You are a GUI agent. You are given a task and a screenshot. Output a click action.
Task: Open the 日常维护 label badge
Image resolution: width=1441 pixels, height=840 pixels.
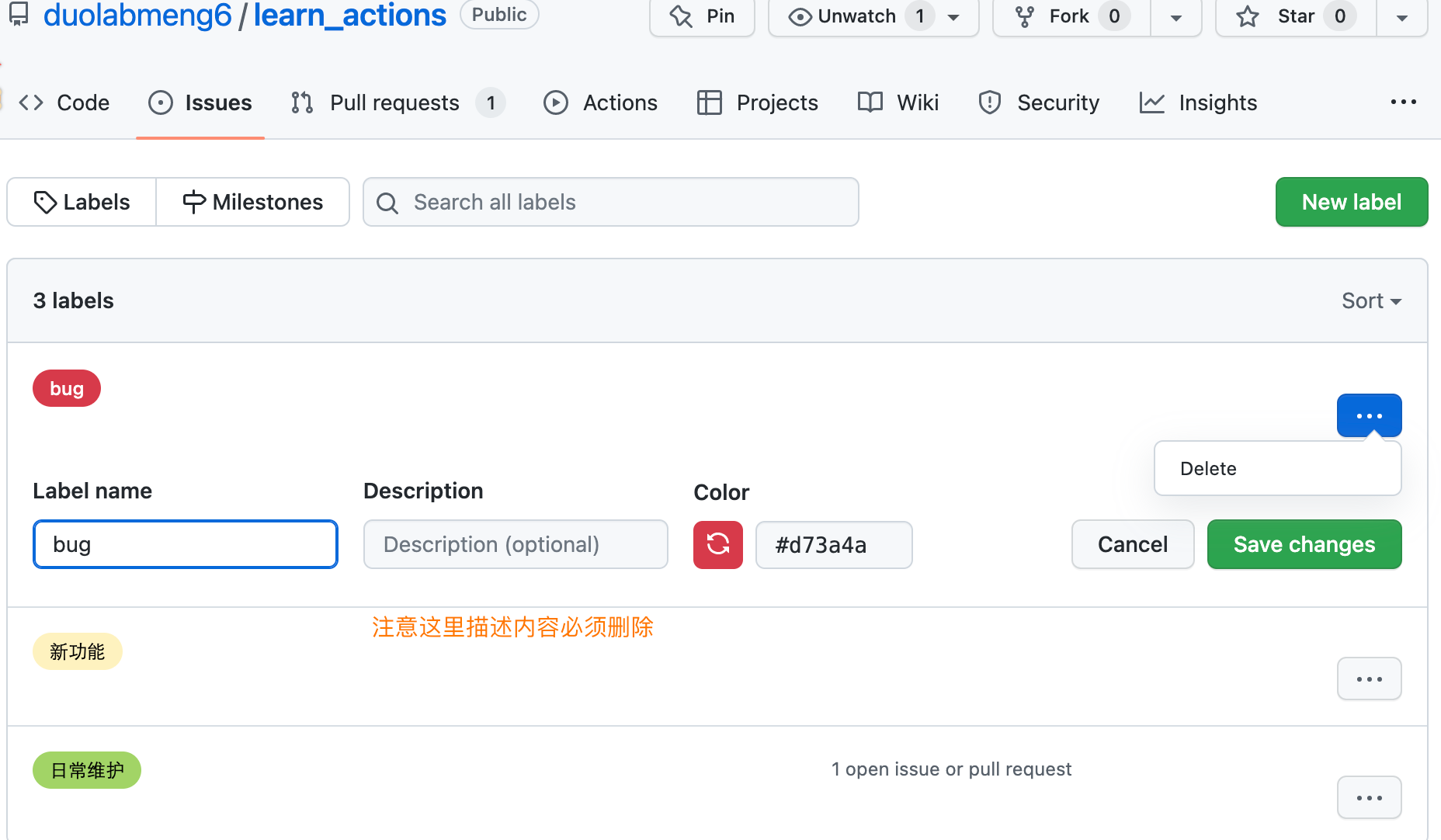click(87, 770)
